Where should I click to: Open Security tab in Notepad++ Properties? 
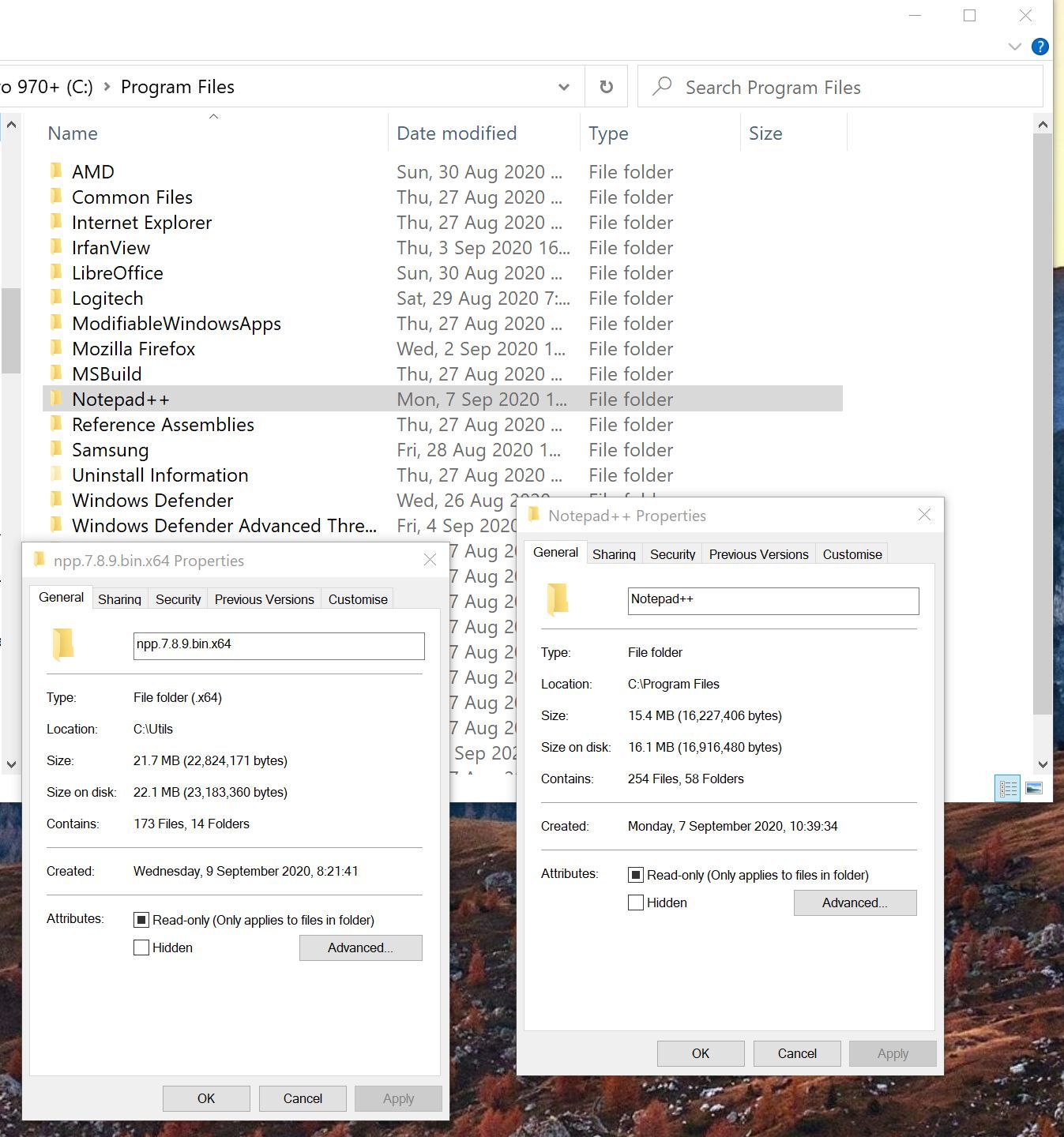click(x=673, y=554)
